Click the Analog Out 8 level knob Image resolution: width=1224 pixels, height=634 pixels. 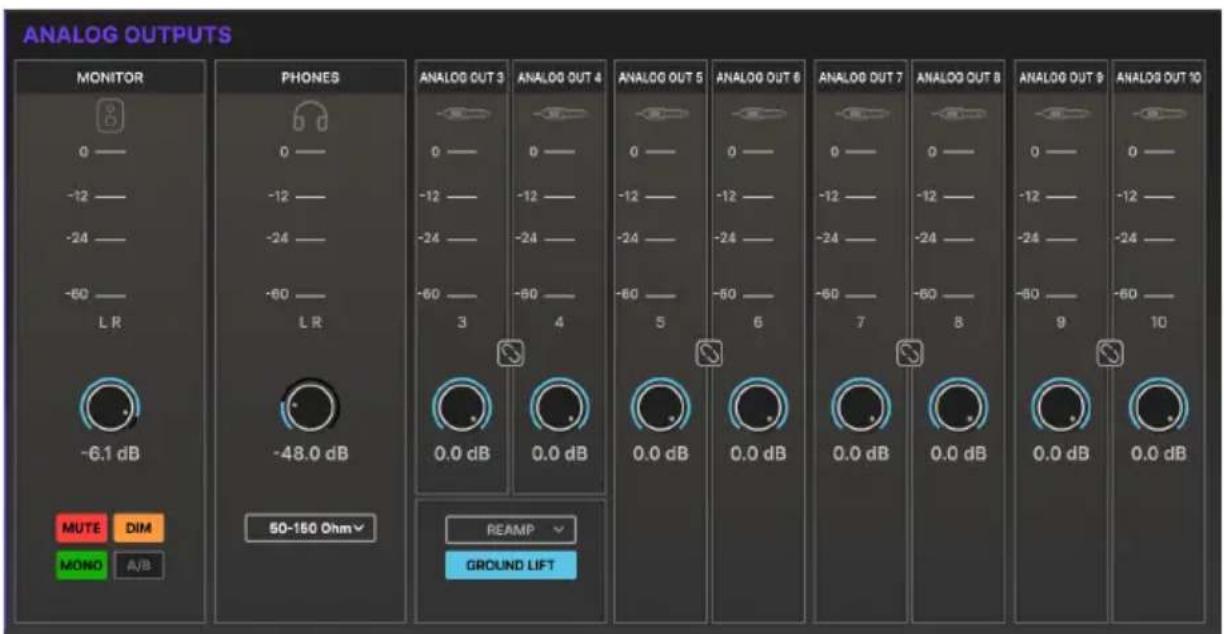point(959,408)
